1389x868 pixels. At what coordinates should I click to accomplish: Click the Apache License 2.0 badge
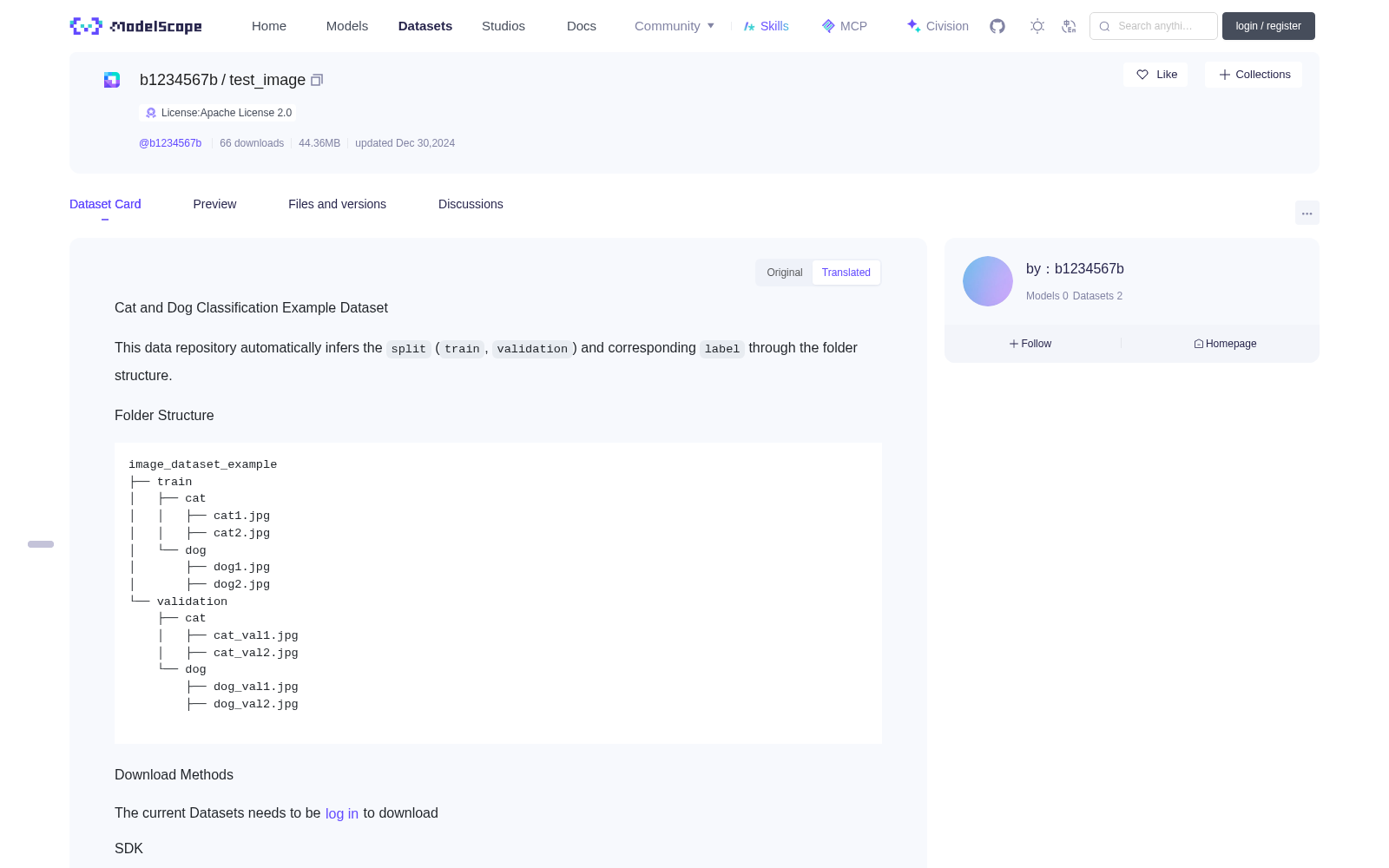(218, 113)
